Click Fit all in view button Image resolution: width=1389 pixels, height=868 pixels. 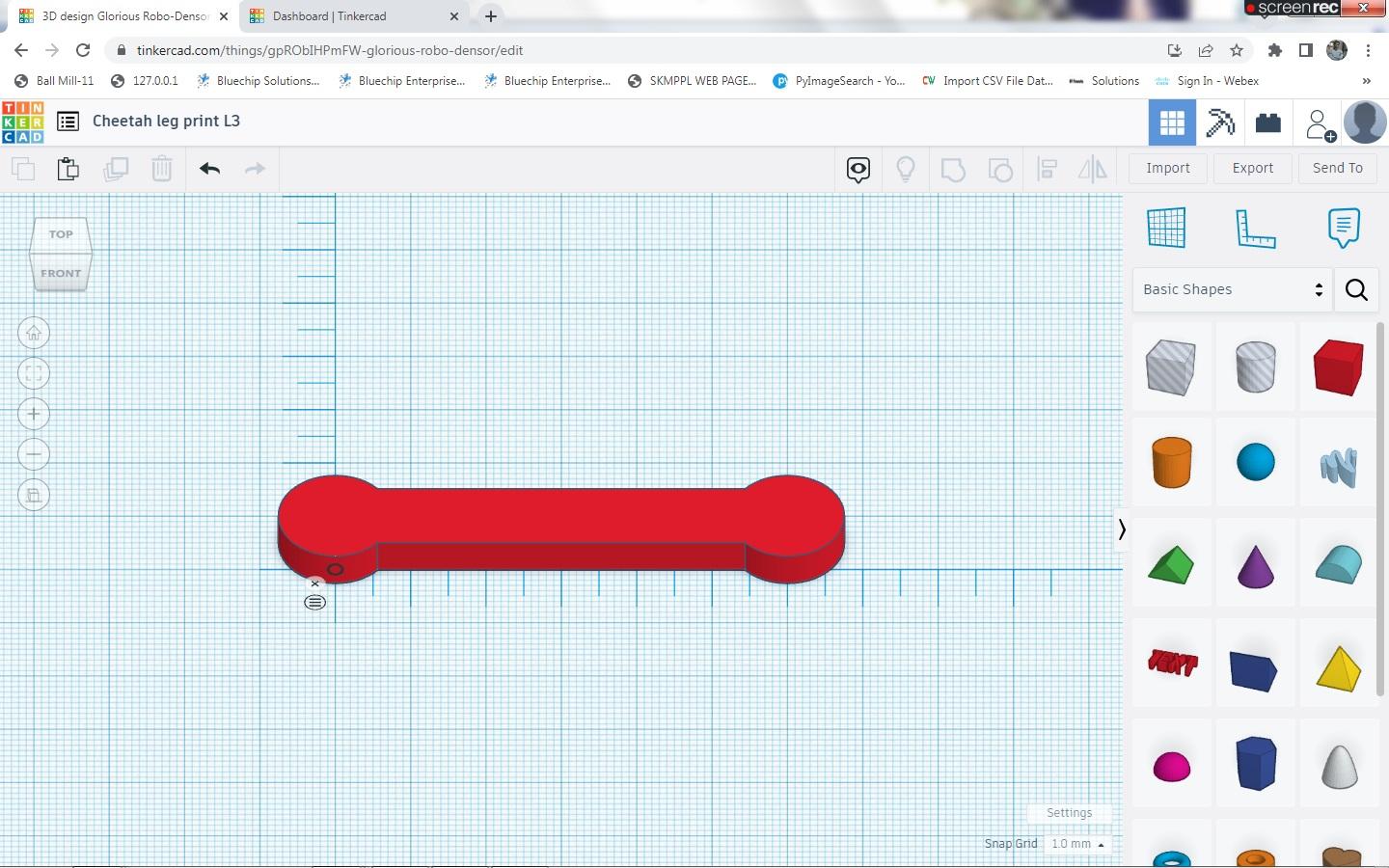tap(34, 373)
